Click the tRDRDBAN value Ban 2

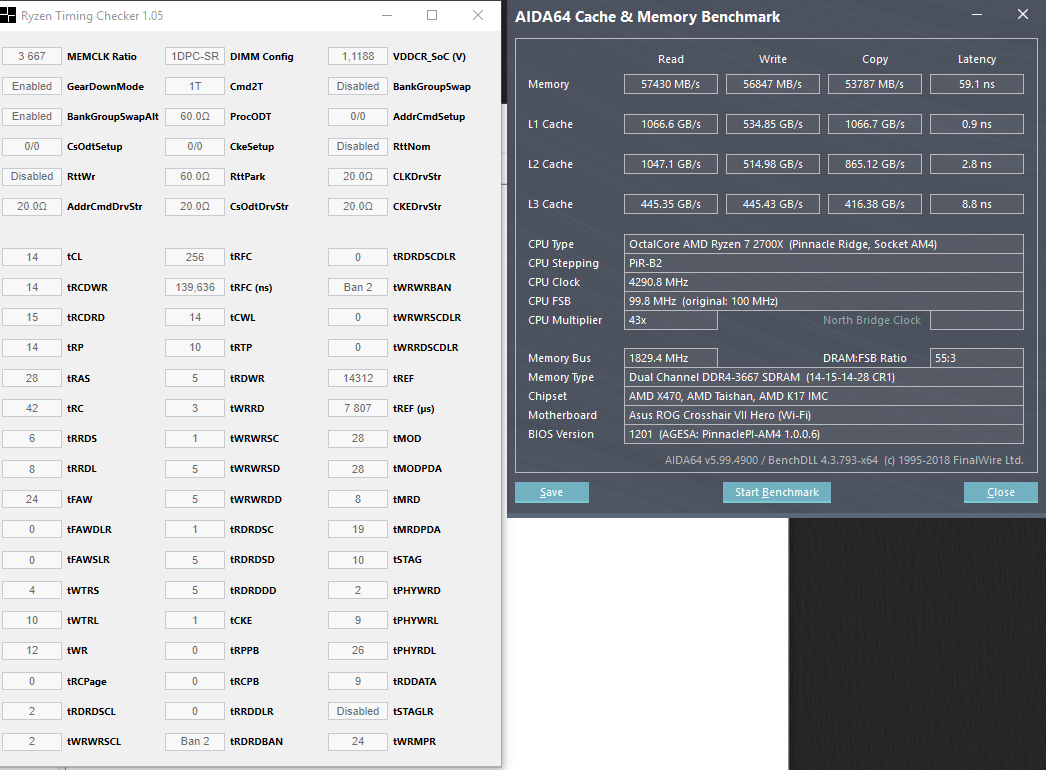coord(195,741)
